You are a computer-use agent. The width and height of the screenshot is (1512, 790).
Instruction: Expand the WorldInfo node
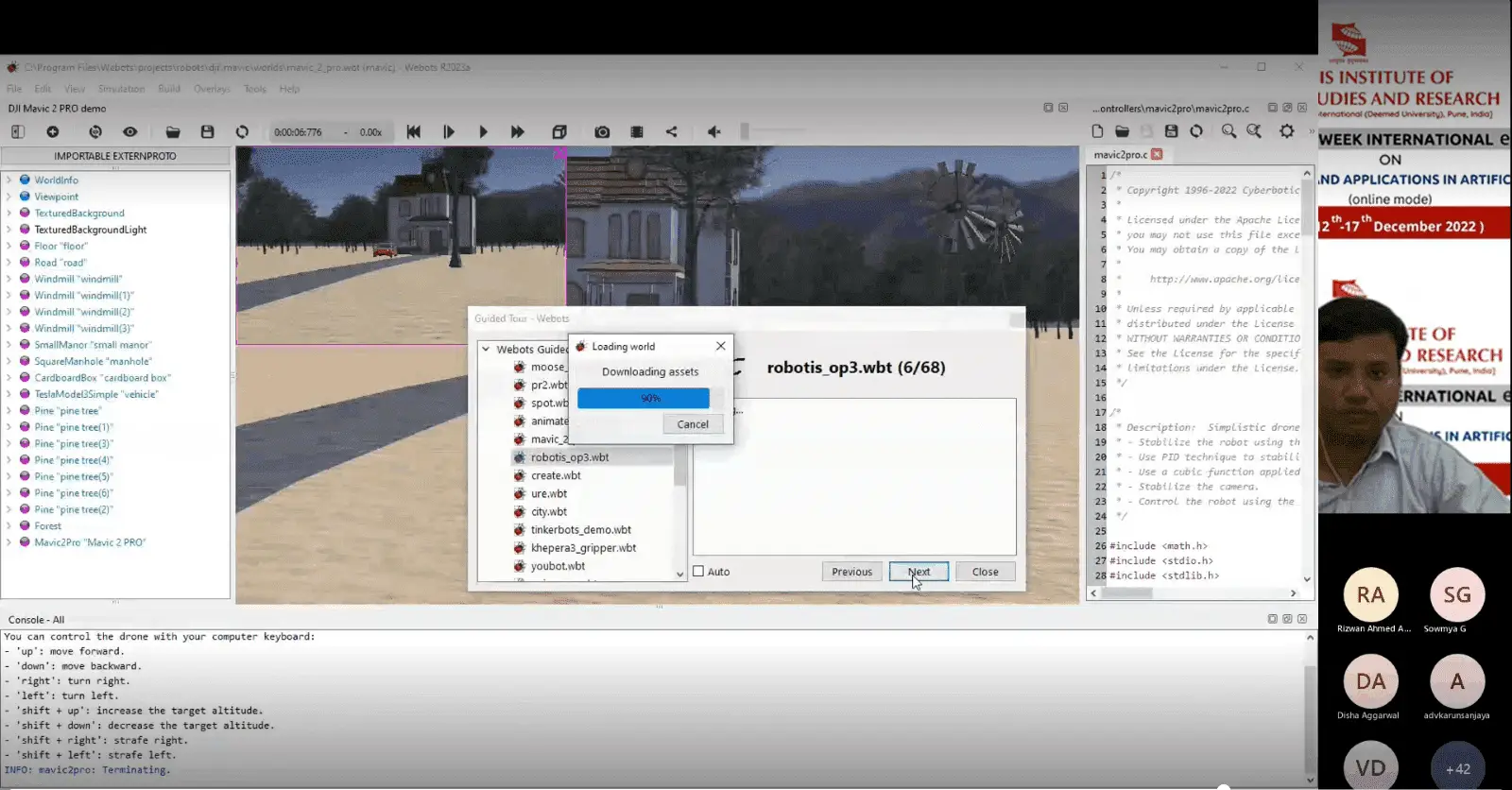(9, 180)
